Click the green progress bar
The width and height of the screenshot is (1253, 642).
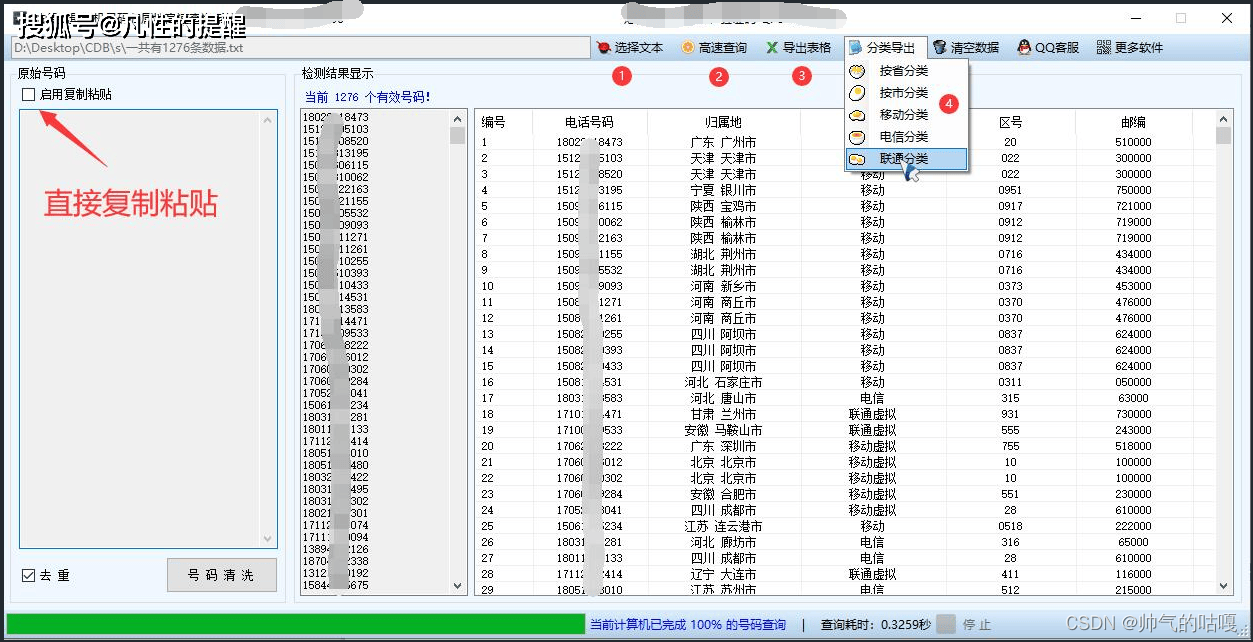(300, 622)
